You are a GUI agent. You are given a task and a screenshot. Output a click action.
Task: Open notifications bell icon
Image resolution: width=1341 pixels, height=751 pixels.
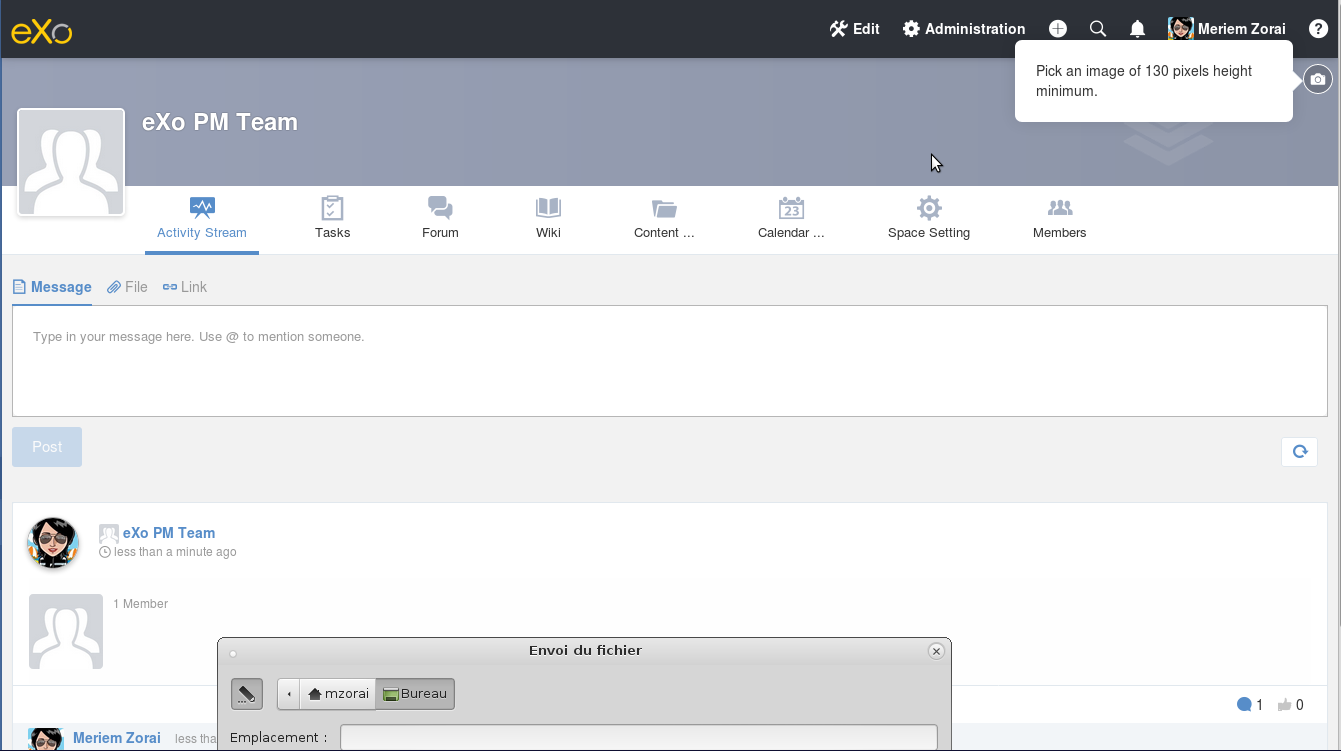1137,29
